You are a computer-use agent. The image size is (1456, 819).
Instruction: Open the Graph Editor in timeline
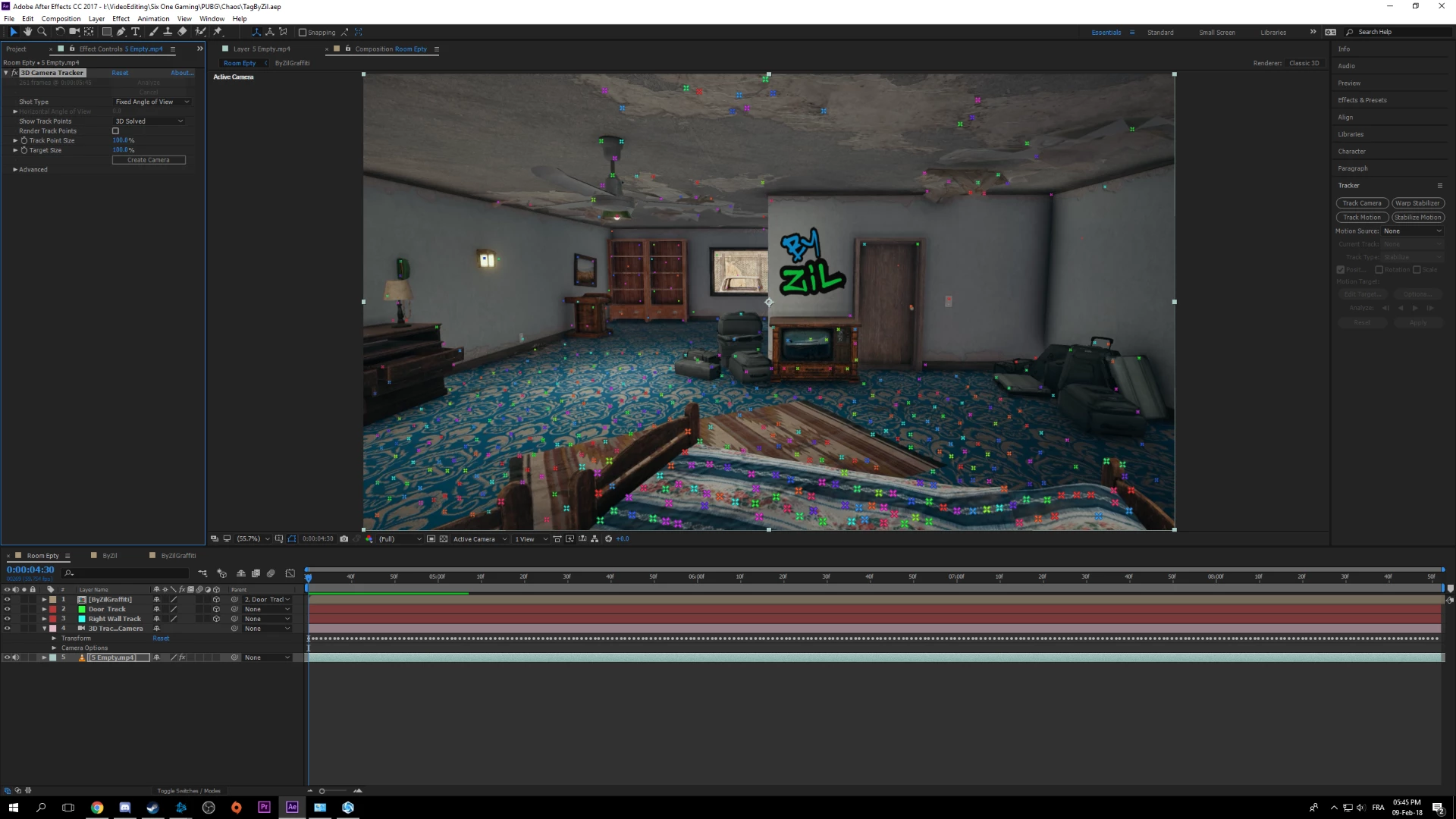pos(290,573)
